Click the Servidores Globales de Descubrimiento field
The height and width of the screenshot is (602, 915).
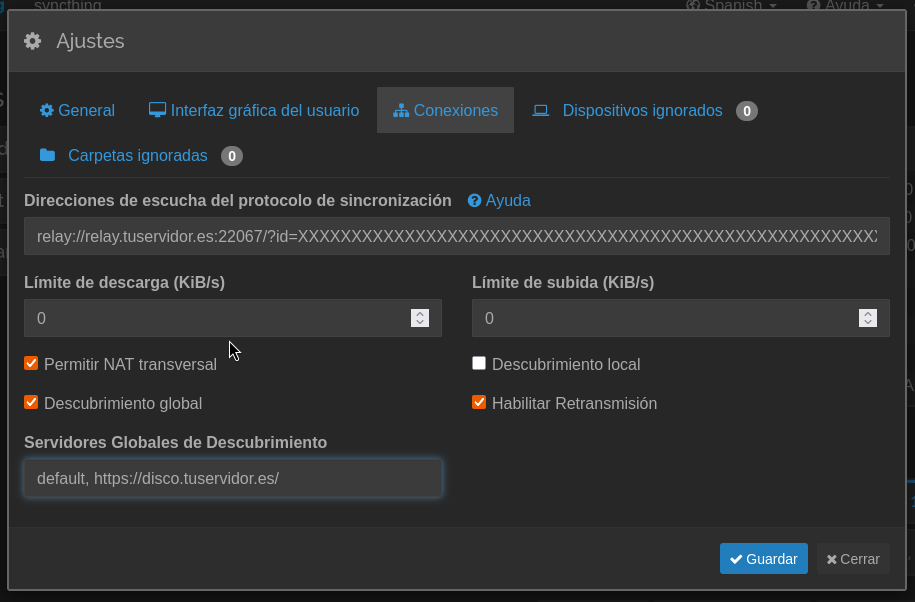232,478
